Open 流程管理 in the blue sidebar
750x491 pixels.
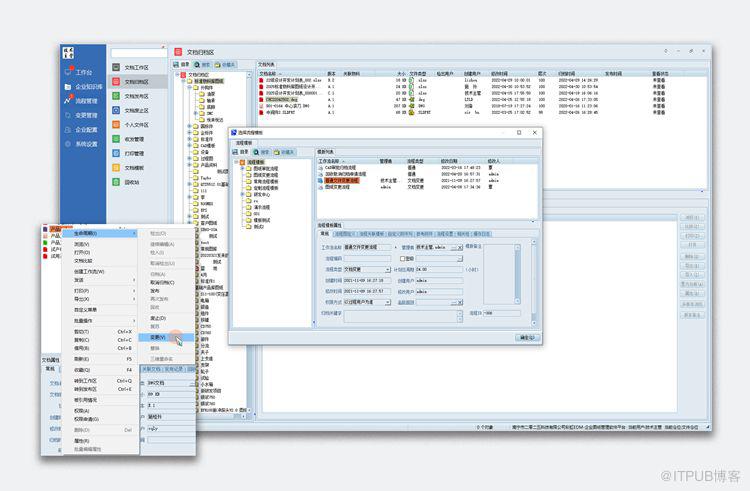click(x=81, y=101)
